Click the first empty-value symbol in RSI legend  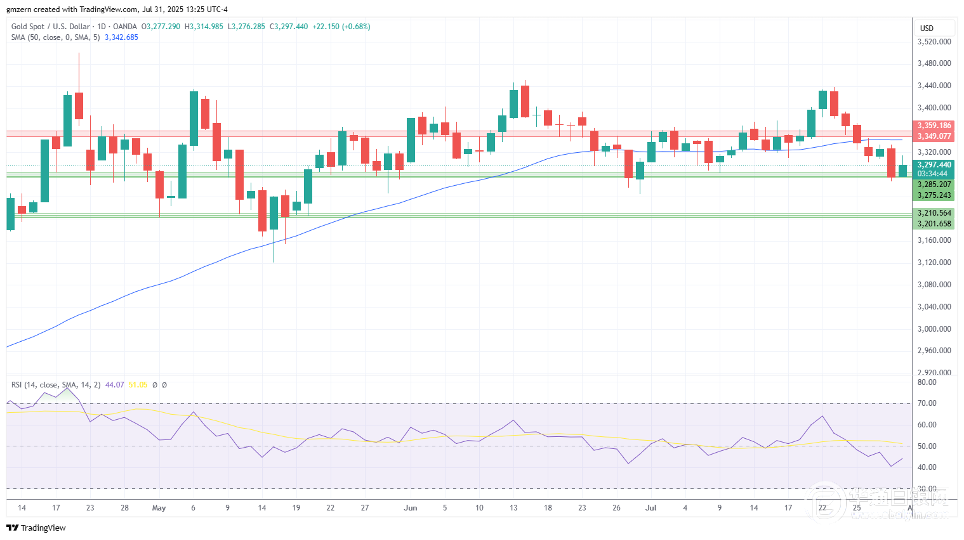pos(155,385)
